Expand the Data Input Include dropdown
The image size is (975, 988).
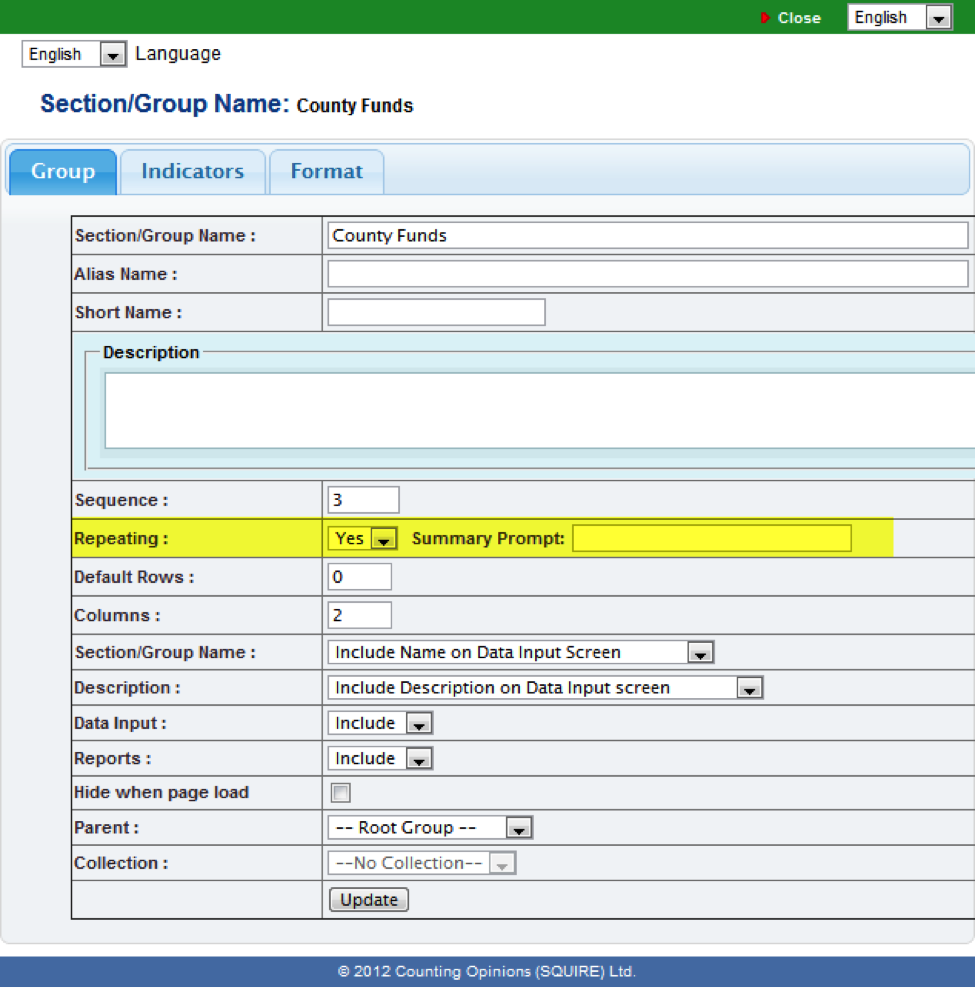click(x=380, y=724)
